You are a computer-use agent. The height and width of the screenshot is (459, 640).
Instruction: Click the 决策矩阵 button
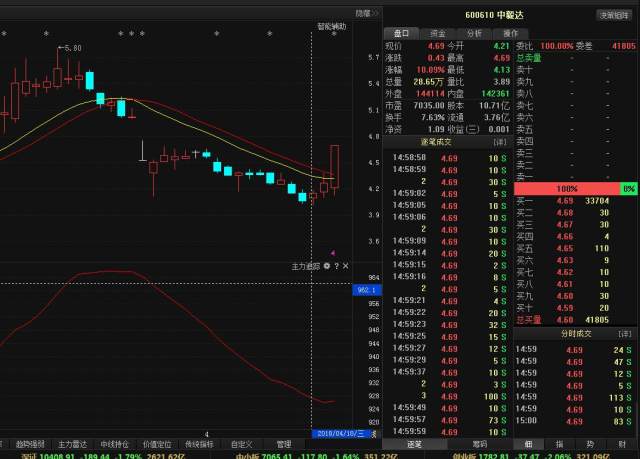[x=612, y=15]
